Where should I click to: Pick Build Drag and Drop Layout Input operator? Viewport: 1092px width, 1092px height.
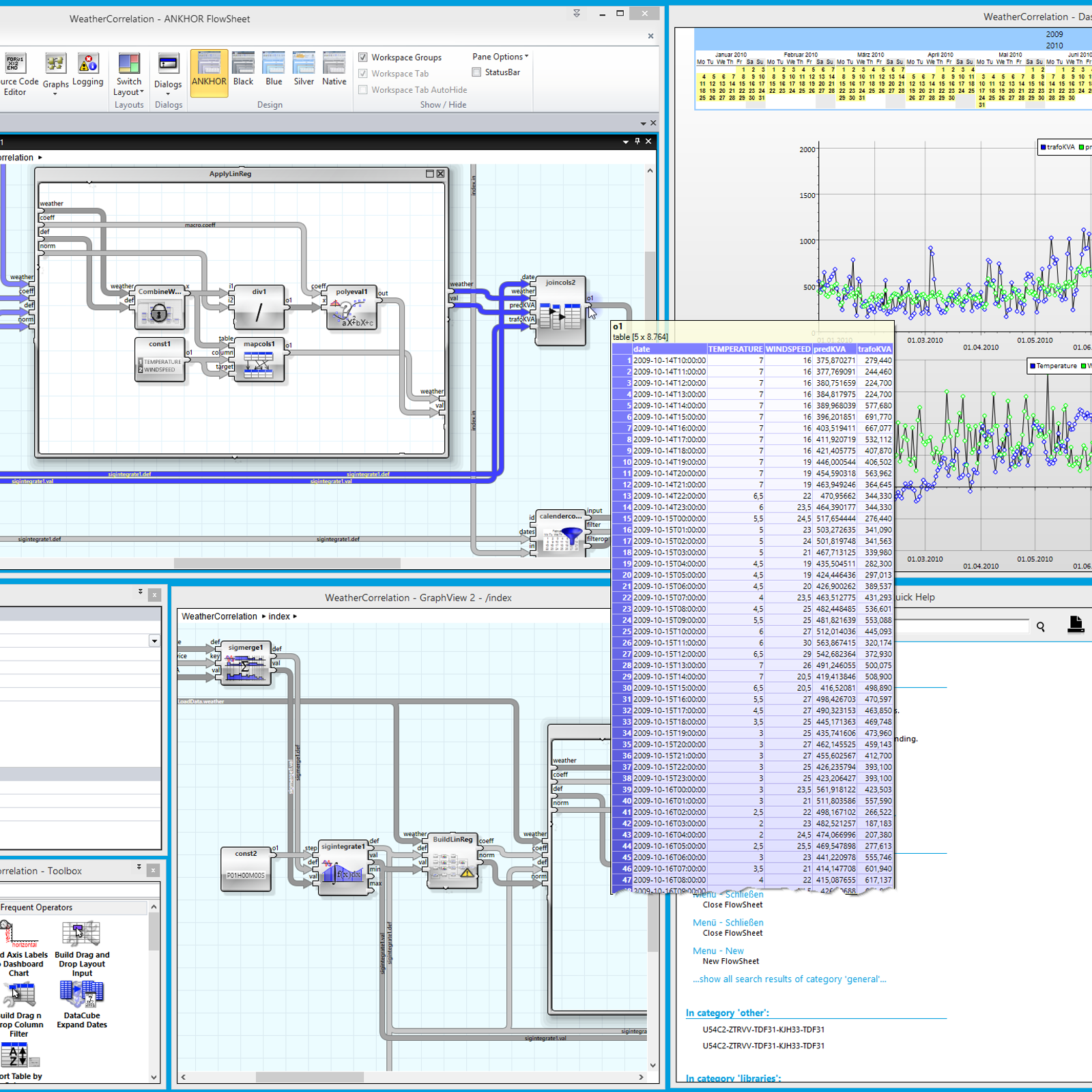82,949
